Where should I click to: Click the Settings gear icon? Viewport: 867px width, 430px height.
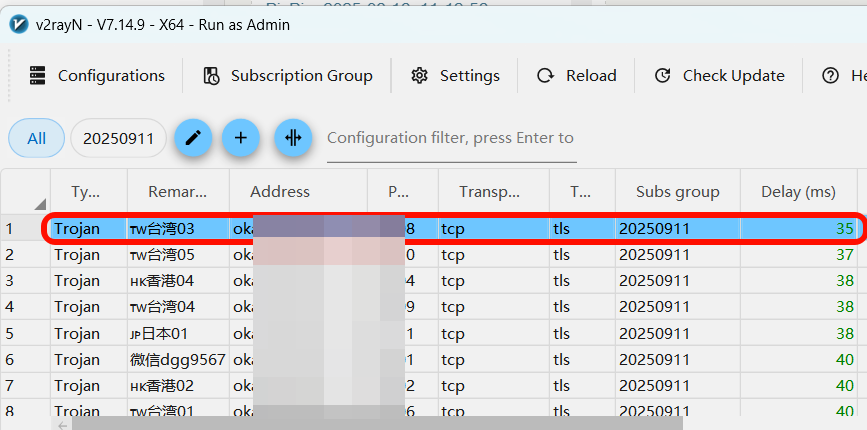[419, 76]
